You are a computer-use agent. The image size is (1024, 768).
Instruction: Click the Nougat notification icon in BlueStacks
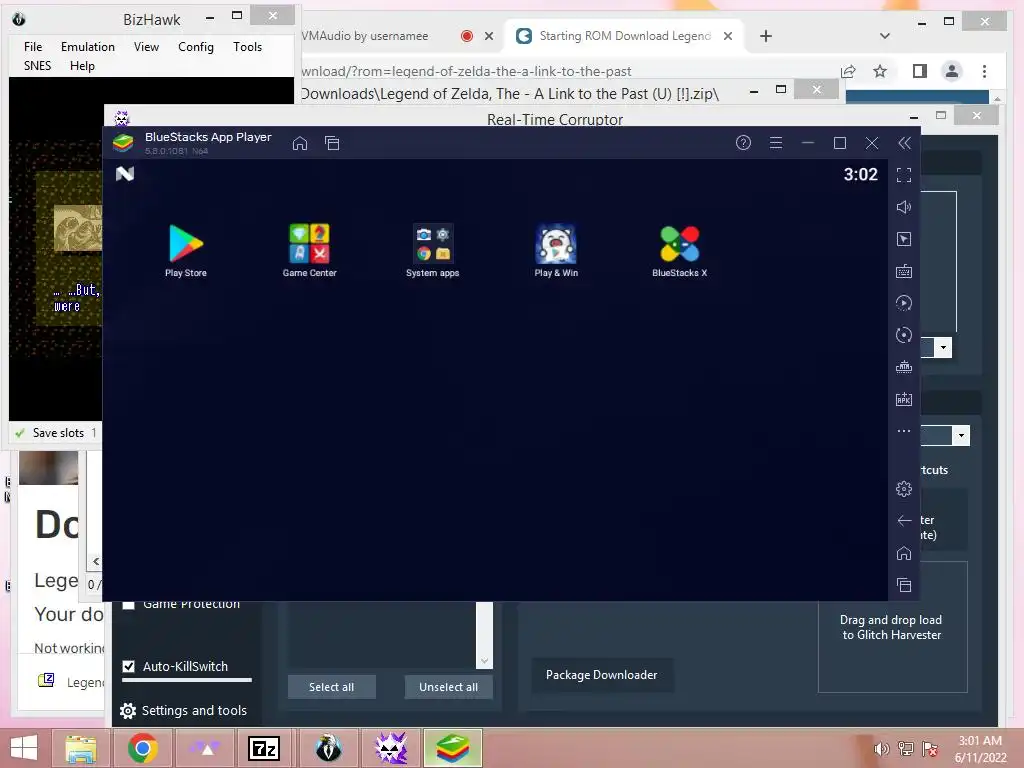pyautogui.click(x=125, y=174)
